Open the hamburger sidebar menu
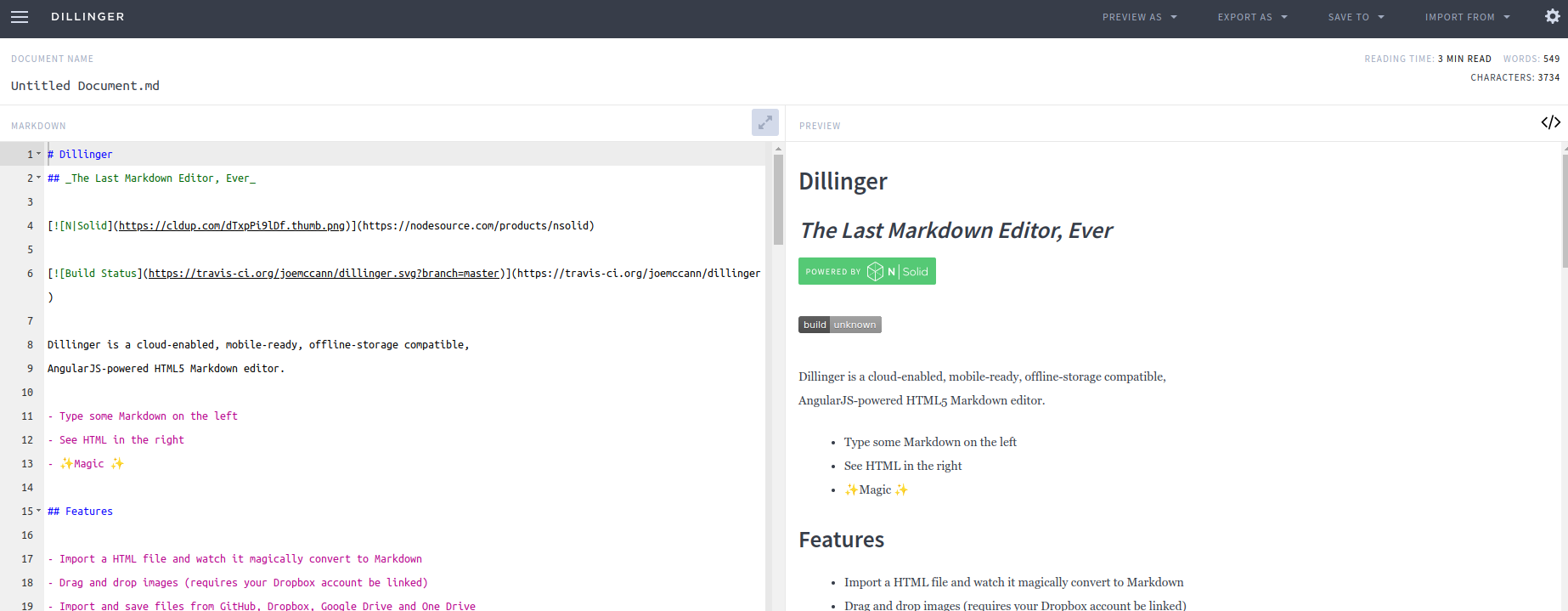Screen dimensions: 1568x611 (x=20, y=17)
